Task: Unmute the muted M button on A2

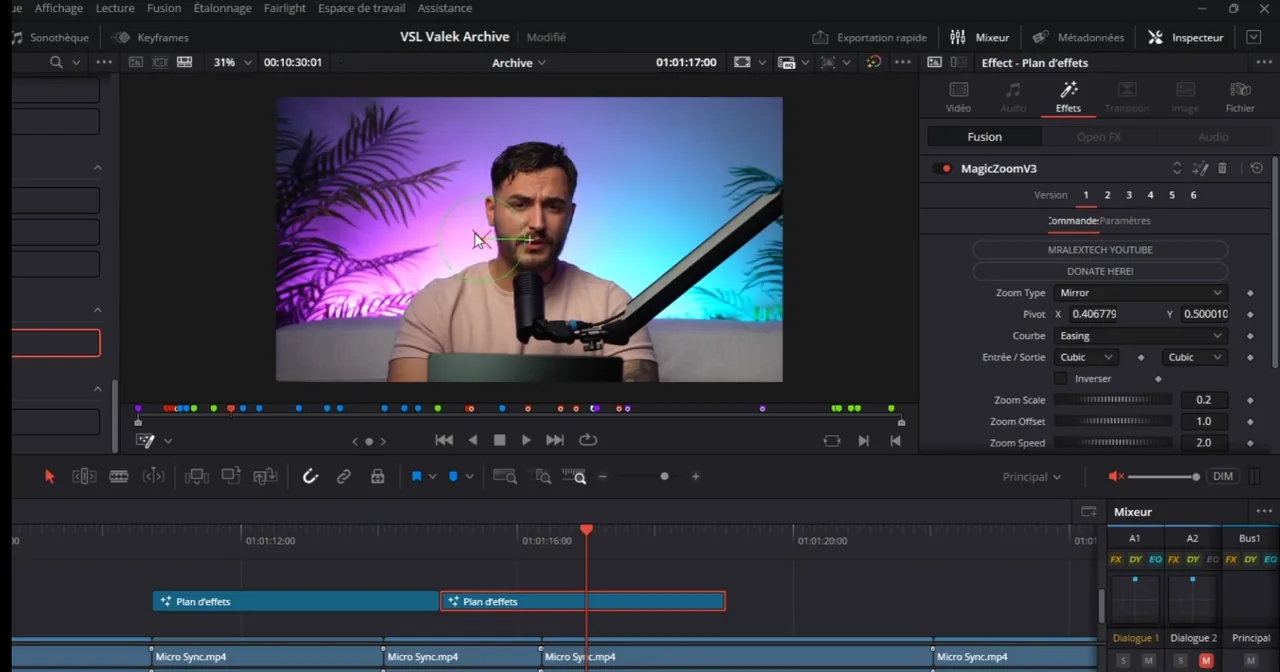Action: [x=1206, y=661]
